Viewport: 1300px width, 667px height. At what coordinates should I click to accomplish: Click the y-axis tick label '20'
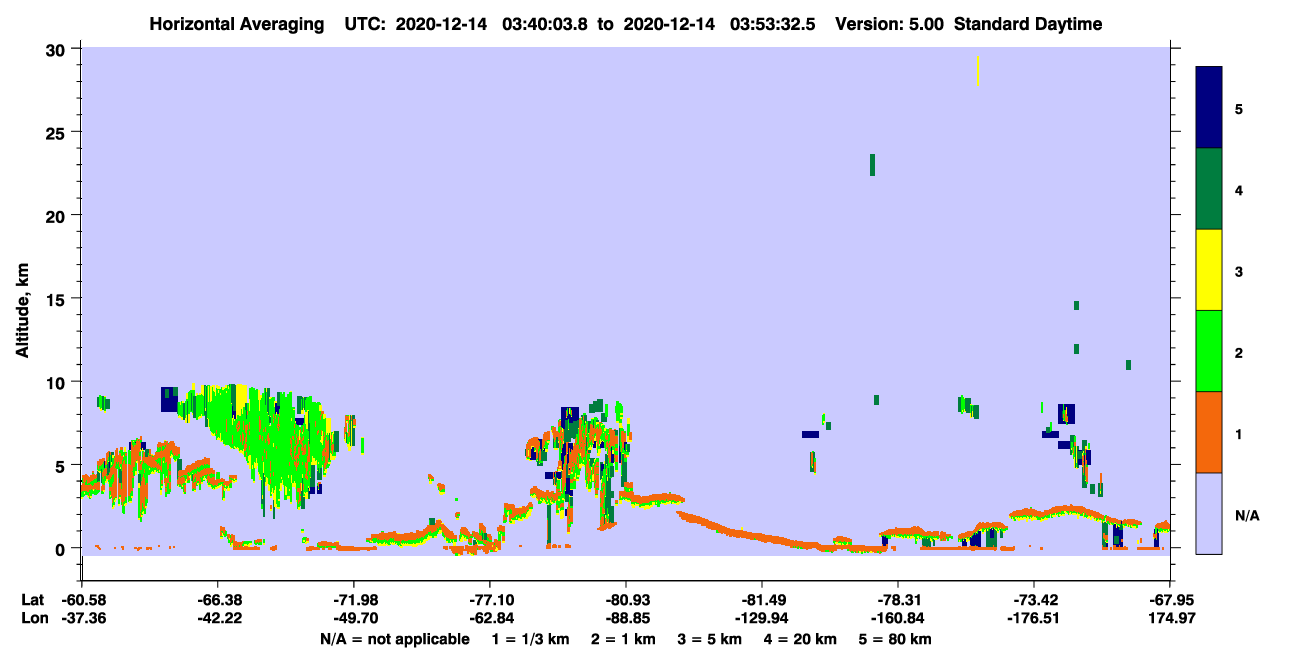click(x=58, y=216)
